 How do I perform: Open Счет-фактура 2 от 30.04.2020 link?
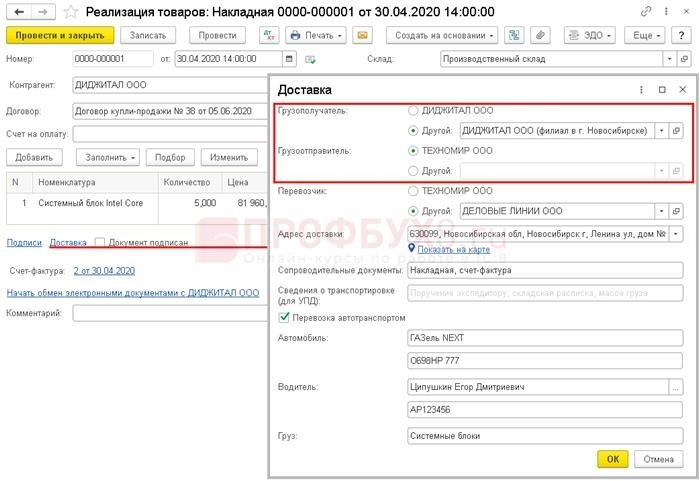click(104, 271)
